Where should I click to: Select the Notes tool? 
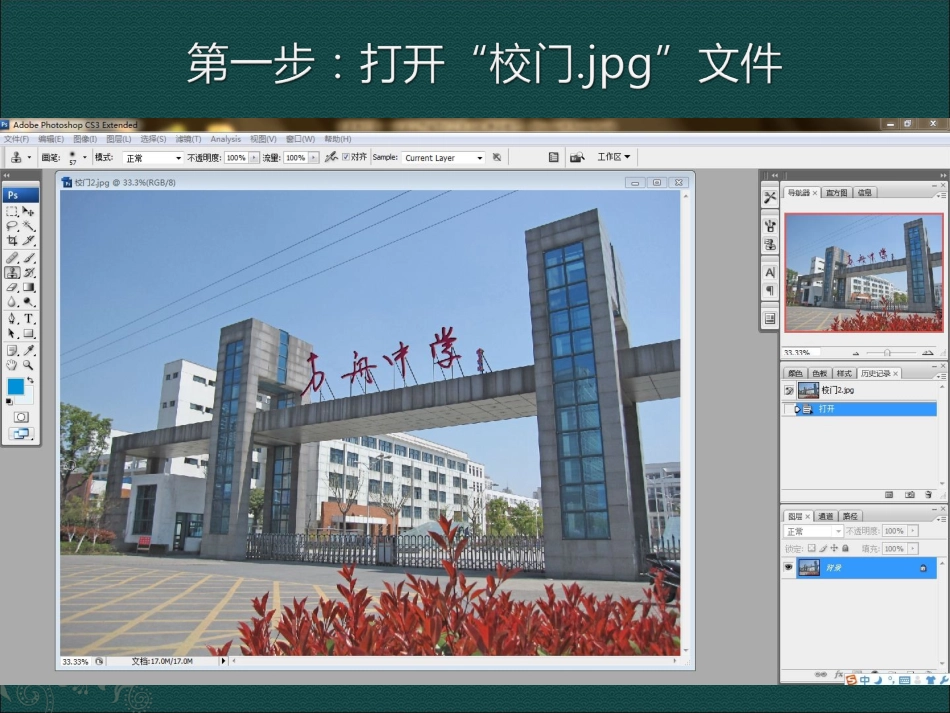[x=12, y=350]
